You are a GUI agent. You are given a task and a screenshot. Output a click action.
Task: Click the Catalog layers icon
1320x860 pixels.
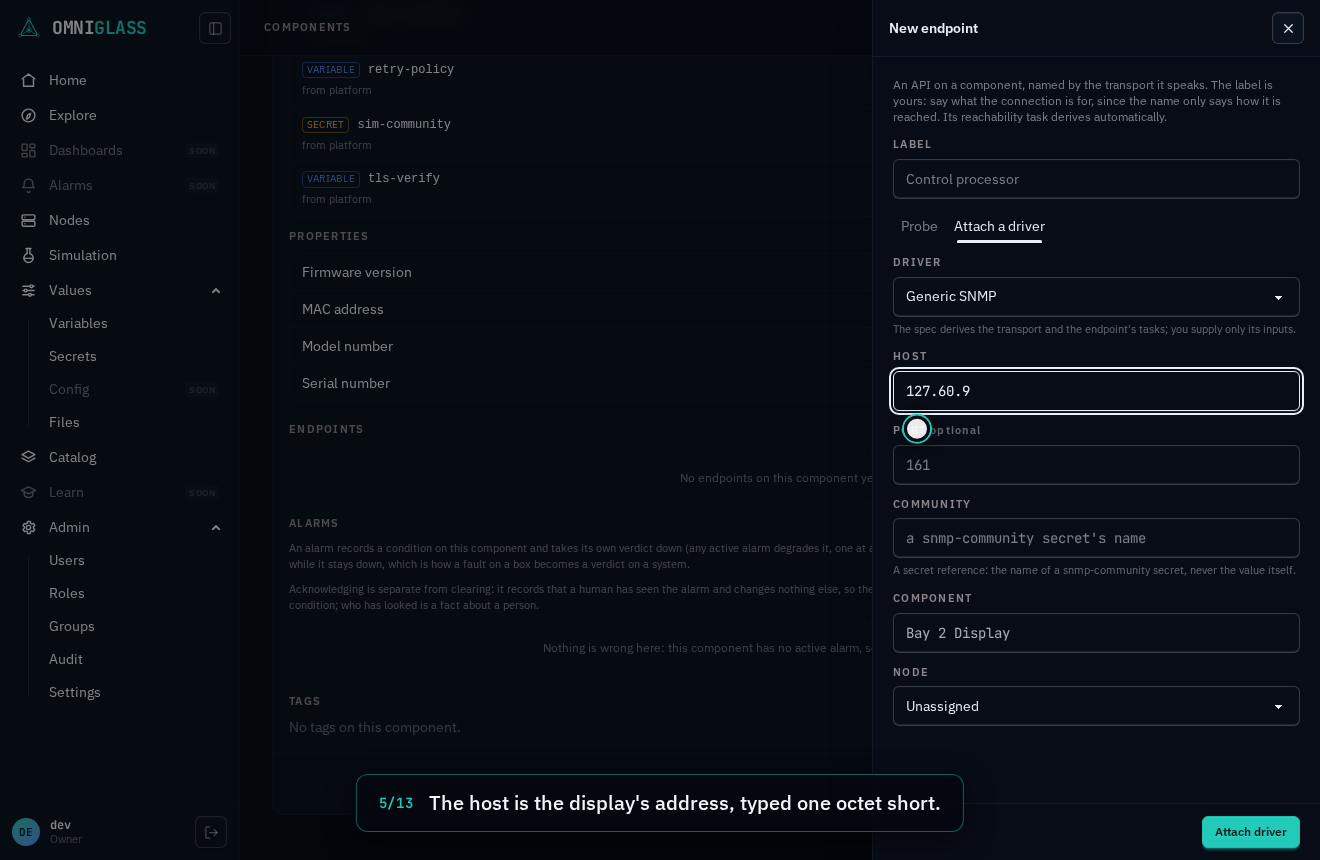pos(29,457)
